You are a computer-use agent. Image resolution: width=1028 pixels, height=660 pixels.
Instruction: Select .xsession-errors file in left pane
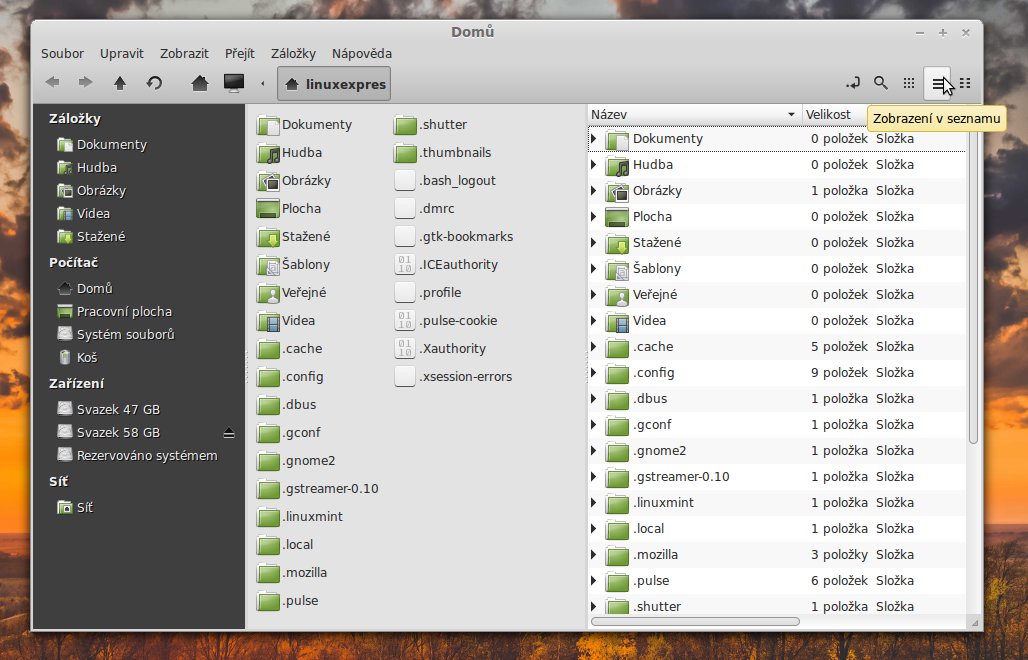pyautogui.click(x=453, y=377)
